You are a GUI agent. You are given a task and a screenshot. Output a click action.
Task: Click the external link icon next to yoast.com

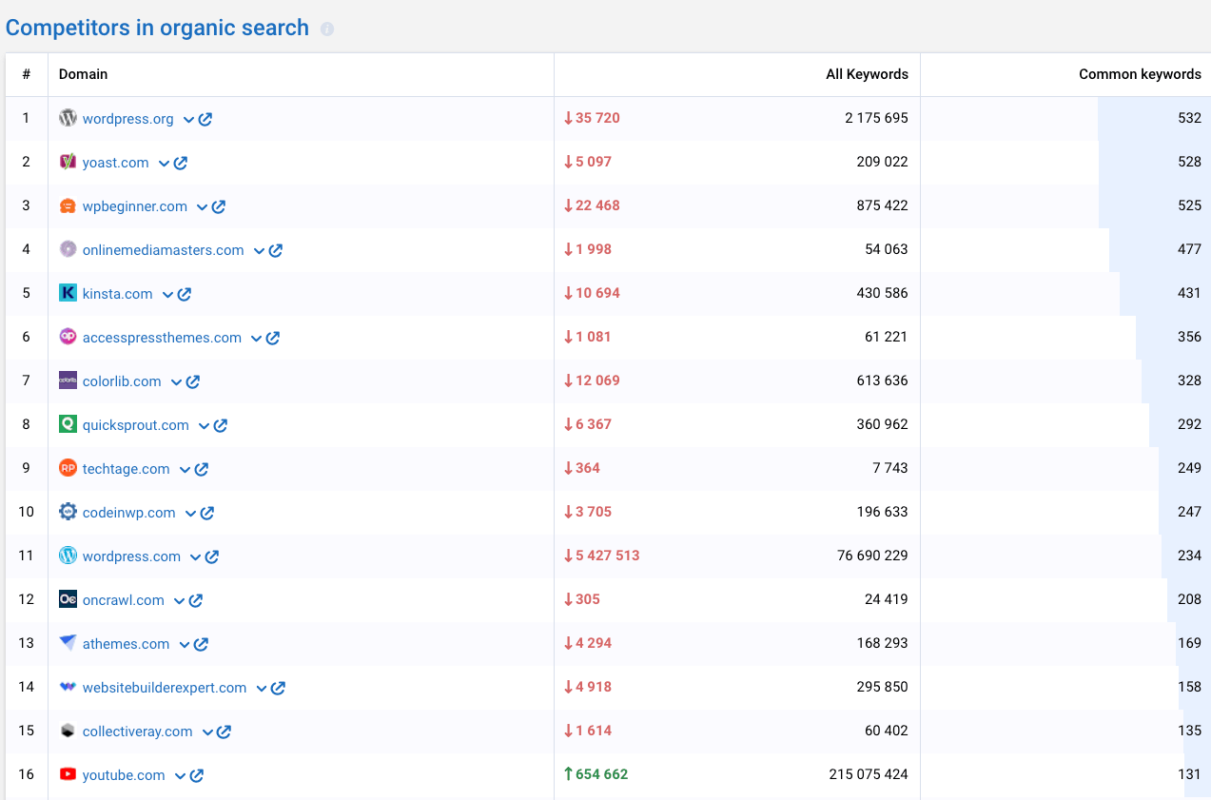pos(180,163)
